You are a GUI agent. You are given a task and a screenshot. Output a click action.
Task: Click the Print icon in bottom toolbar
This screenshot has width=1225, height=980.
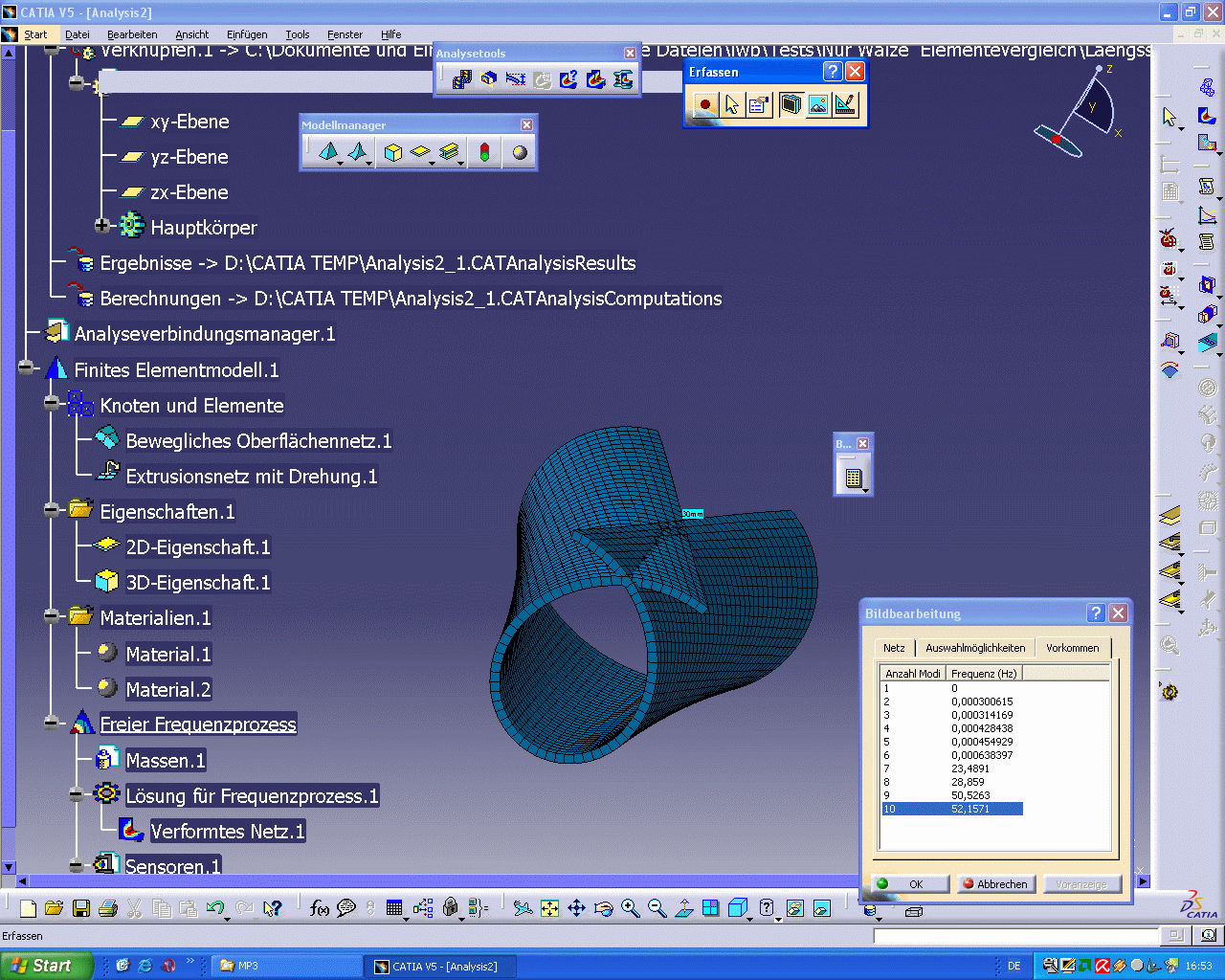click(108, 908)
